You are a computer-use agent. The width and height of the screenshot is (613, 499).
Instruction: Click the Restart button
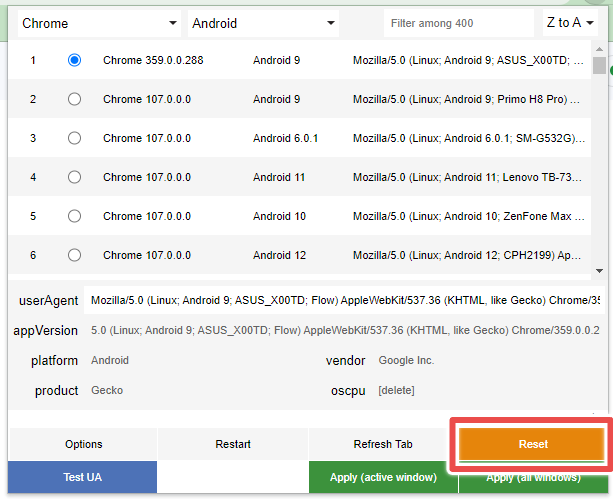(233, 444)
